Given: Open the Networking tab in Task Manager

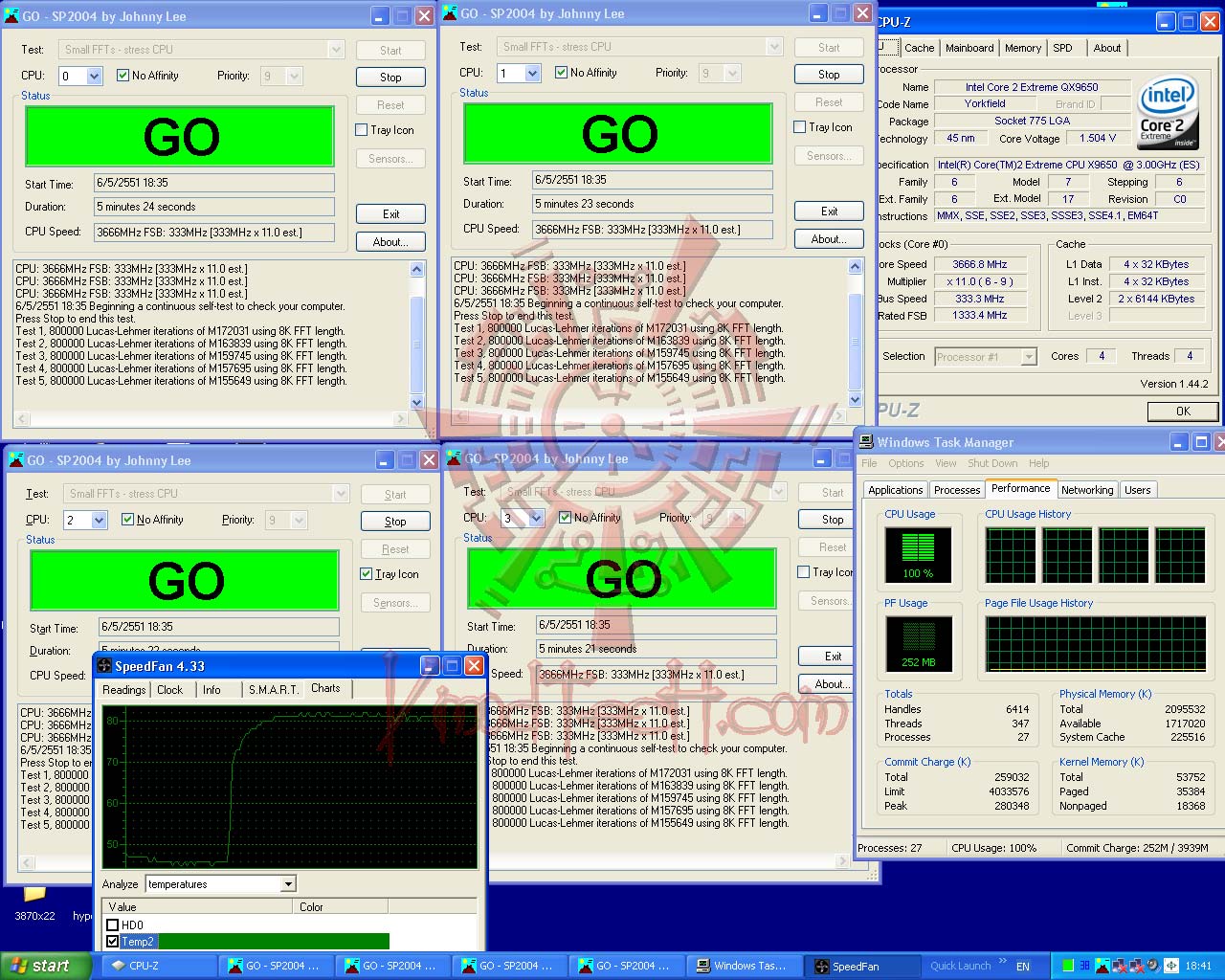Looking at the screenshot, I should click(x=1087, y=490).
